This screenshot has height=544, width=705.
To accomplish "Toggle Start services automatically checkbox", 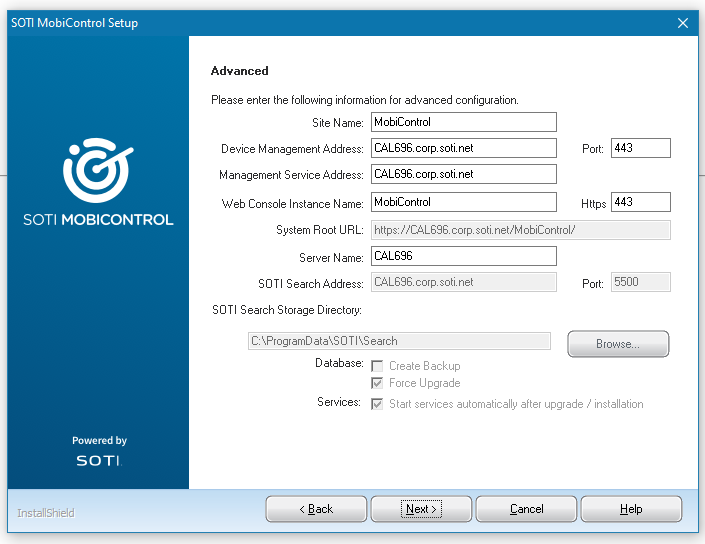I will coord(377,404).
